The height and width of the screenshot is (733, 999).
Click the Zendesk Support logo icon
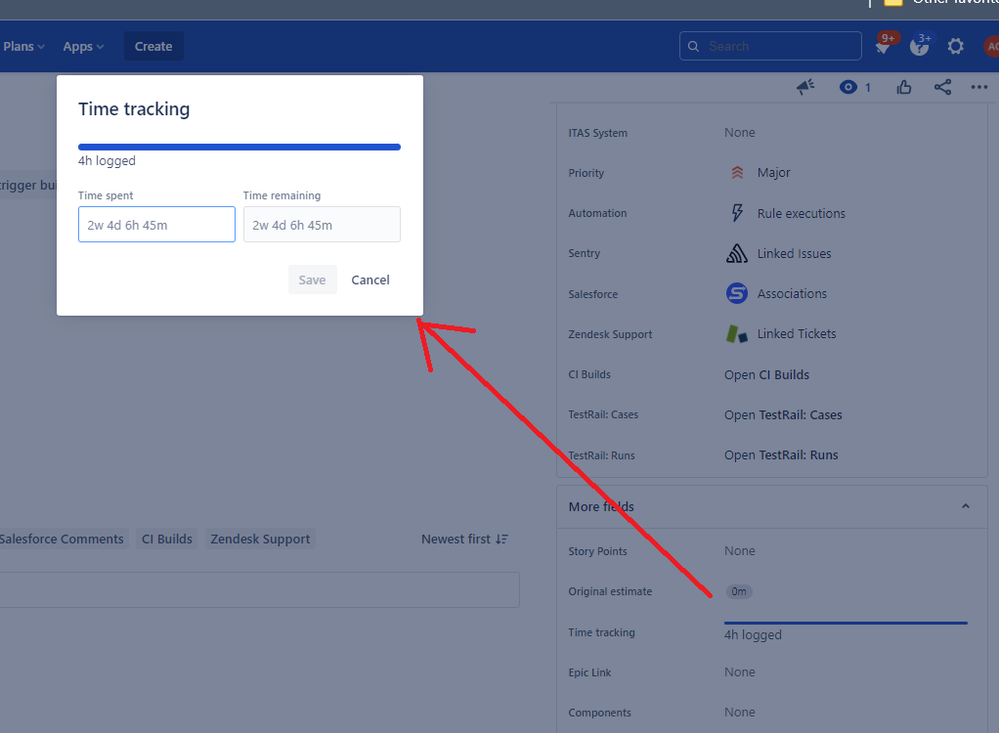[737, 334]
